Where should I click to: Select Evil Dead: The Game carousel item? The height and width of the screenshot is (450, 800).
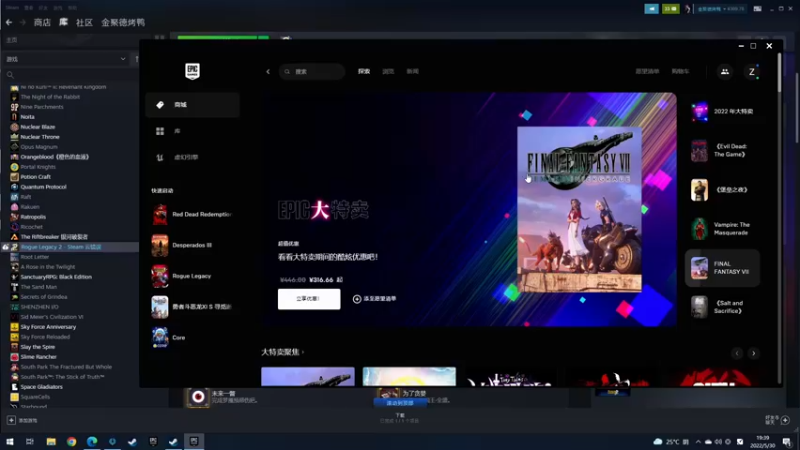[722, 151]
